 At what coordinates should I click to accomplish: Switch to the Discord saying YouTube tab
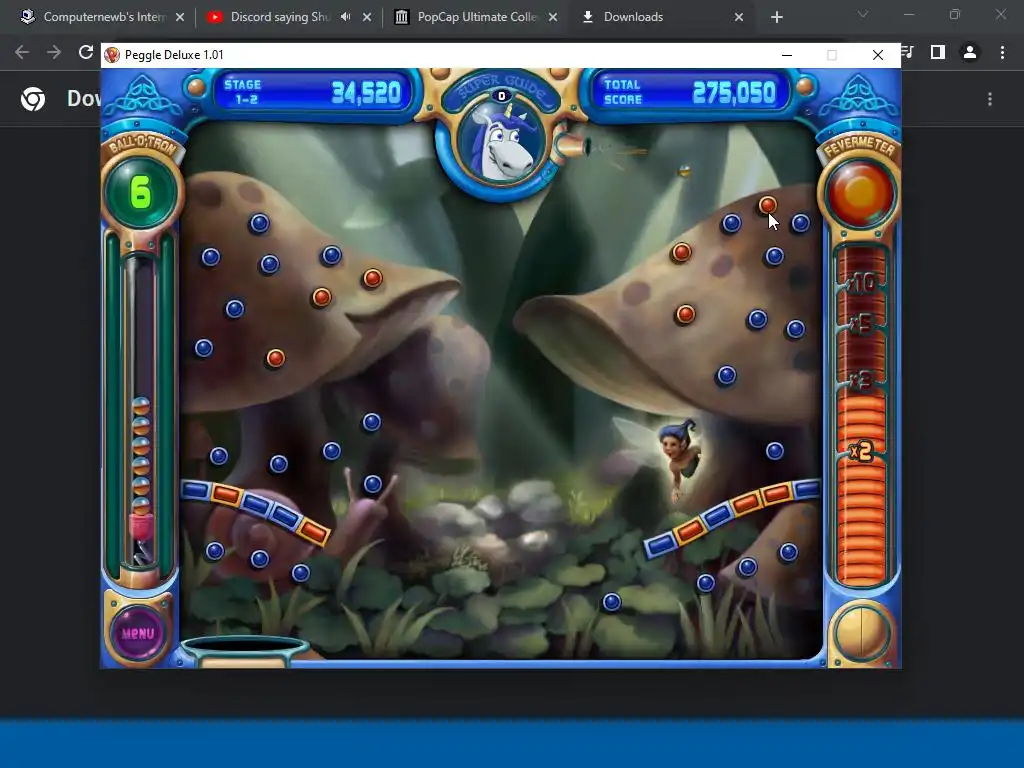pyautogui.click(x=280, y=17)
